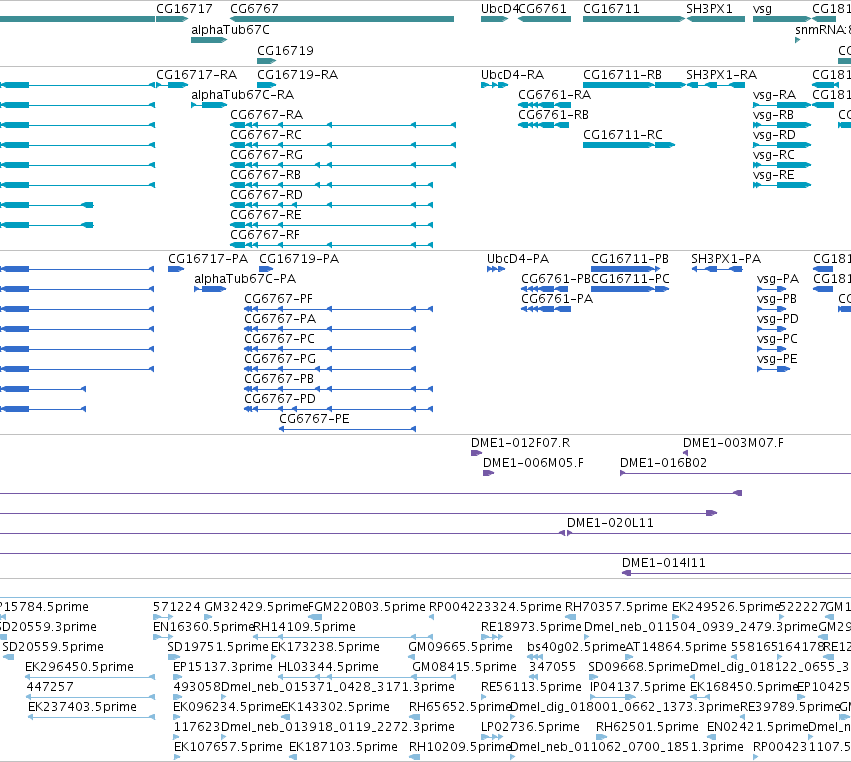Click the UbcD4-RA transcript label

click(x=512, y=74)
